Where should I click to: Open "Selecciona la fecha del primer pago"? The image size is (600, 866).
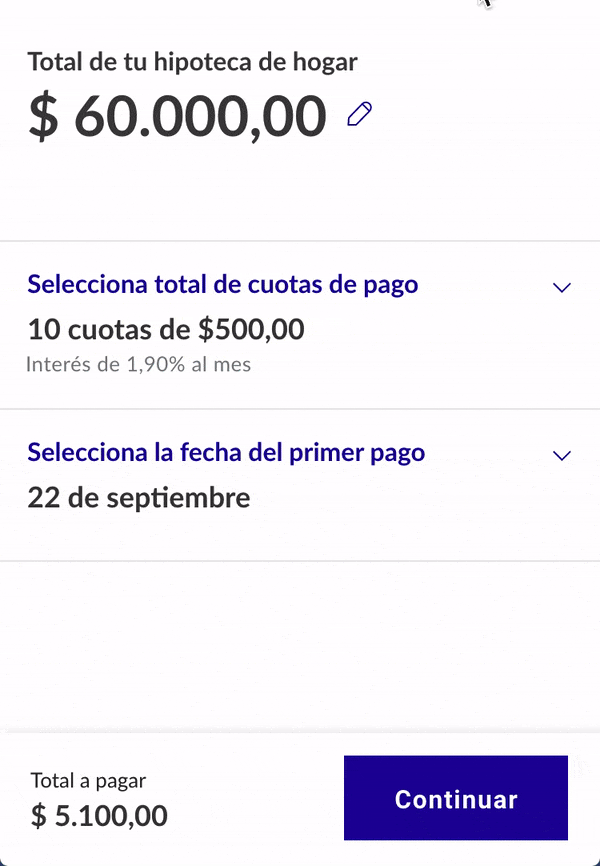[226, 452]
